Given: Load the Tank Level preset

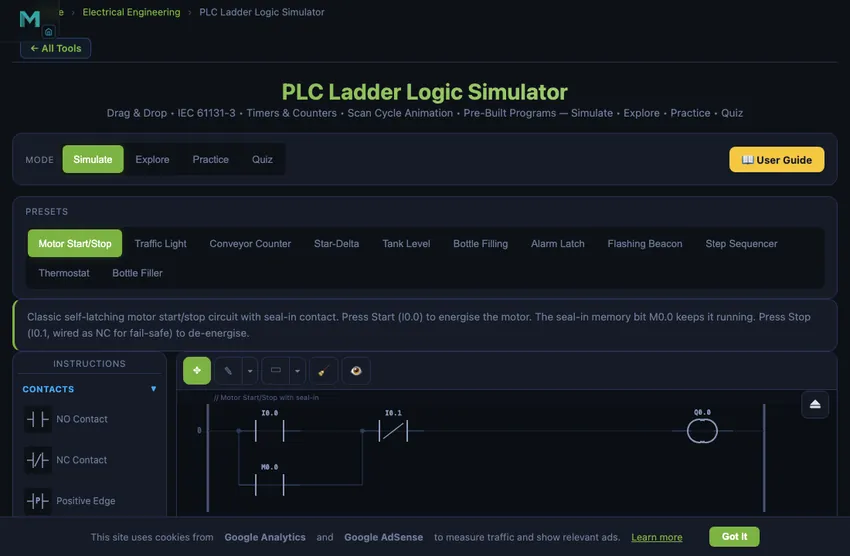Looking at the screenshot, I should (x=406, y=243).
